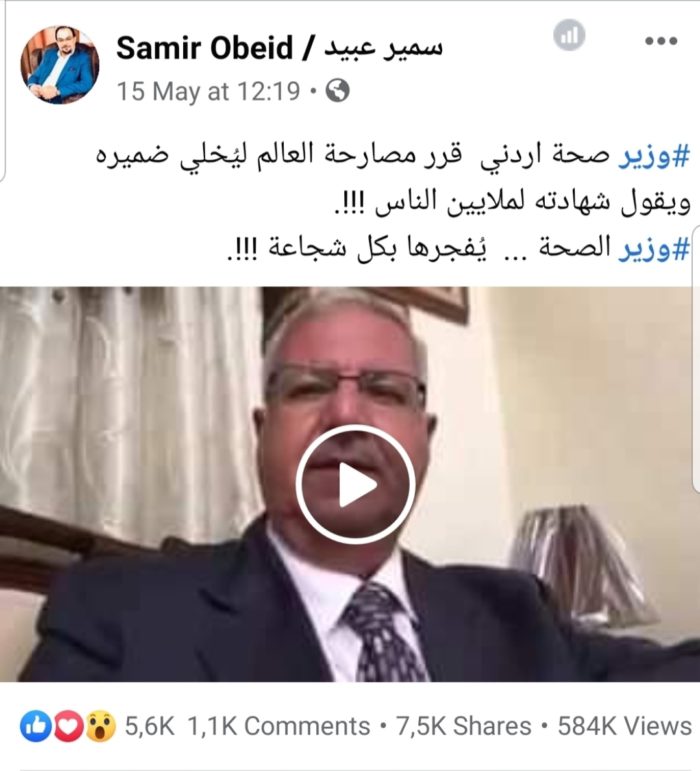Click the second #وزير hashtag before الصحة

pos(654,248)
